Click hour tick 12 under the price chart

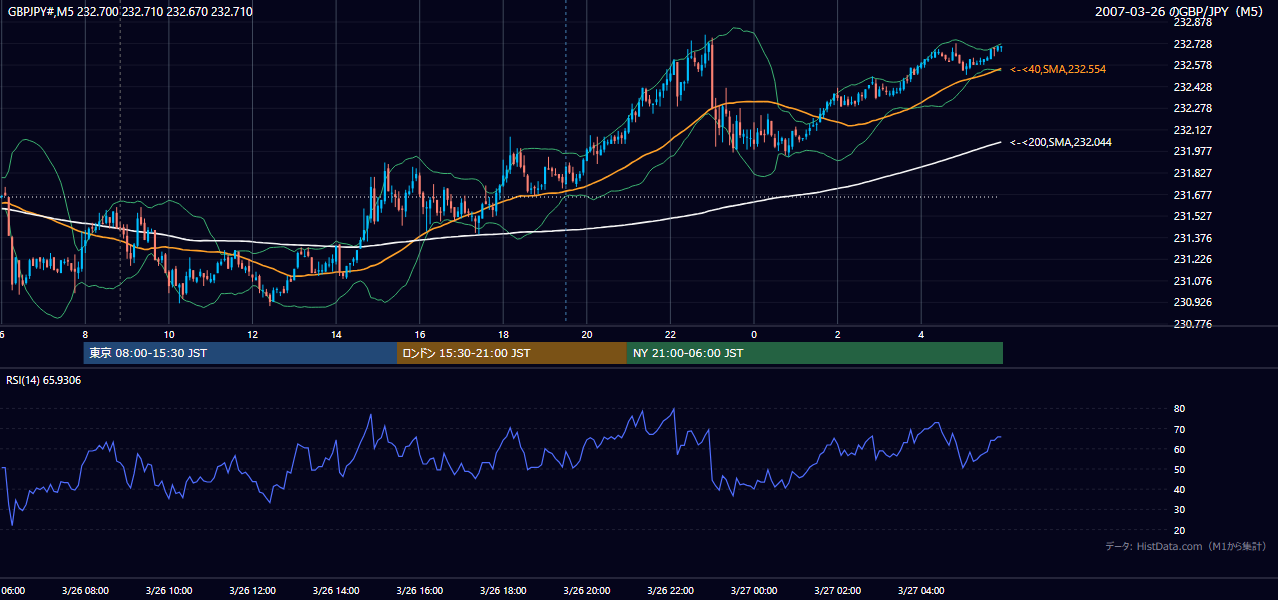point(253,334)
